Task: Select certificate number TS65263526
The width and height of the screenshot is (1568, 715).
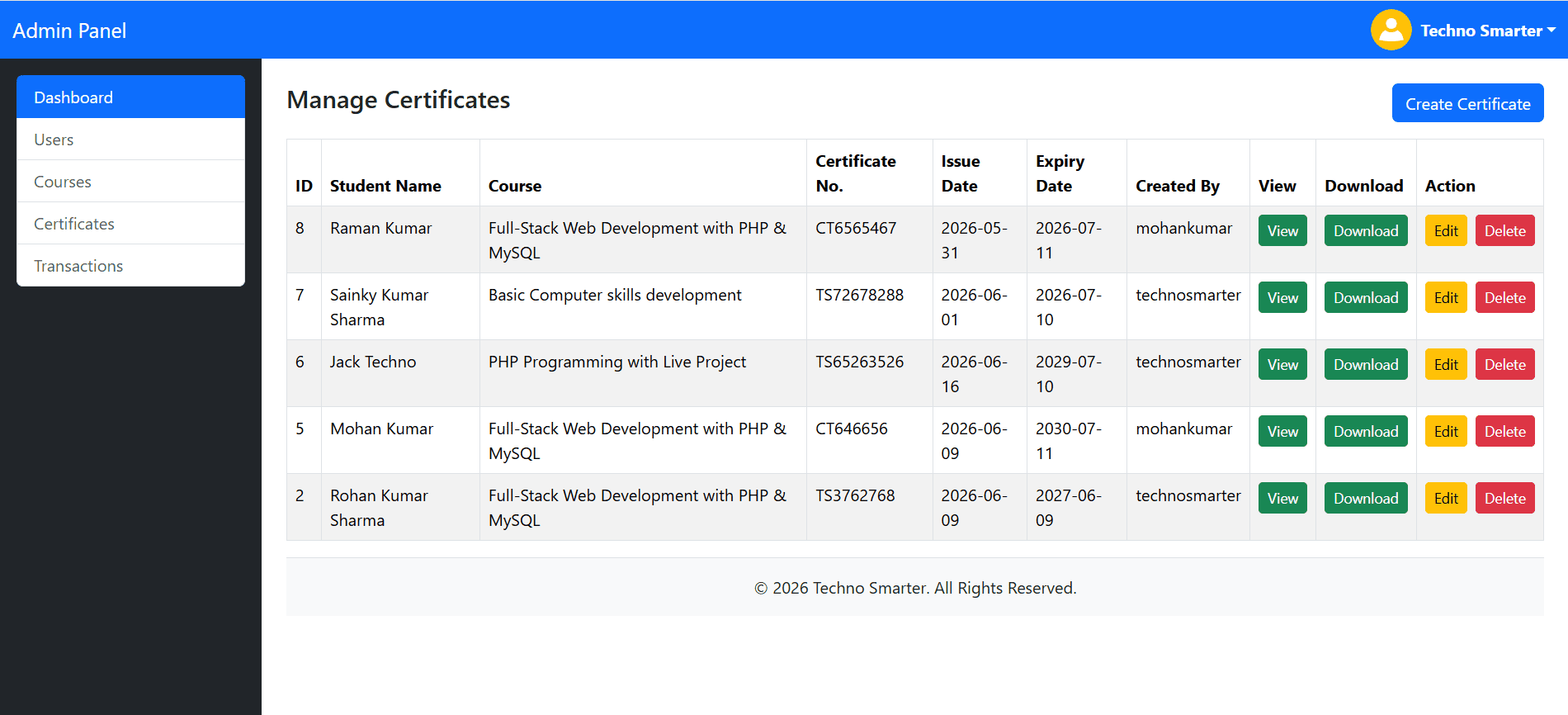Action: click(x=860, y=362)
